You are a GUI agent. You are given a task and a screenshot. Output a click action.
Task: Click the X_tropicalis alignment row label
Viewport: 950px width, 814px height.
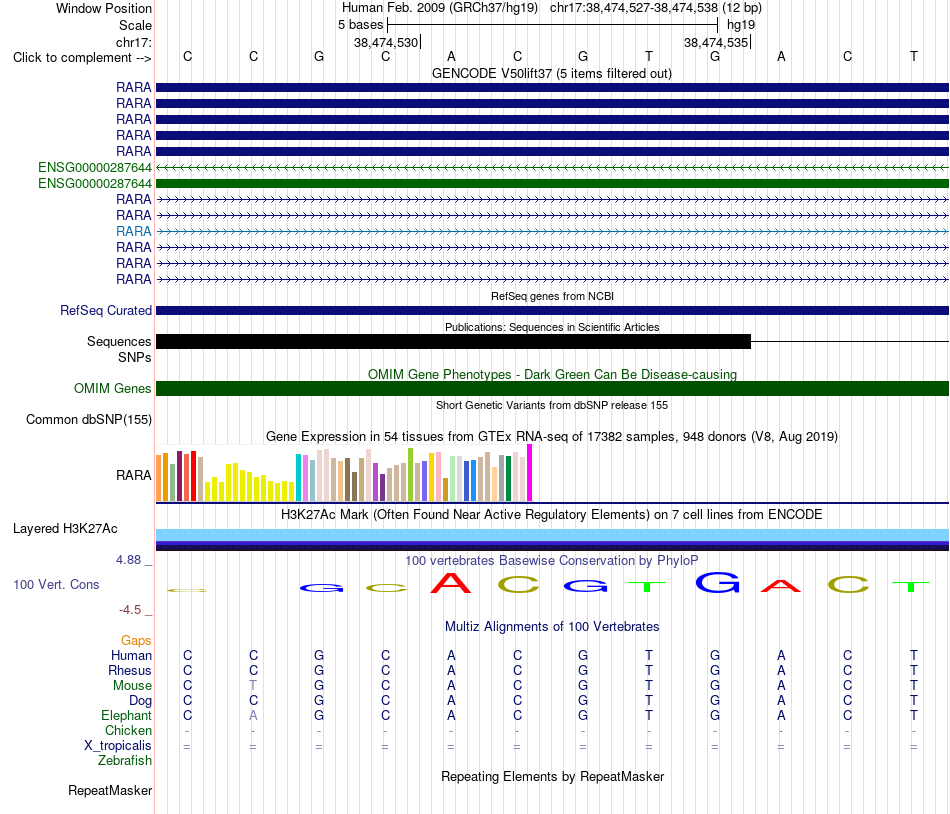tap(118, 746)
